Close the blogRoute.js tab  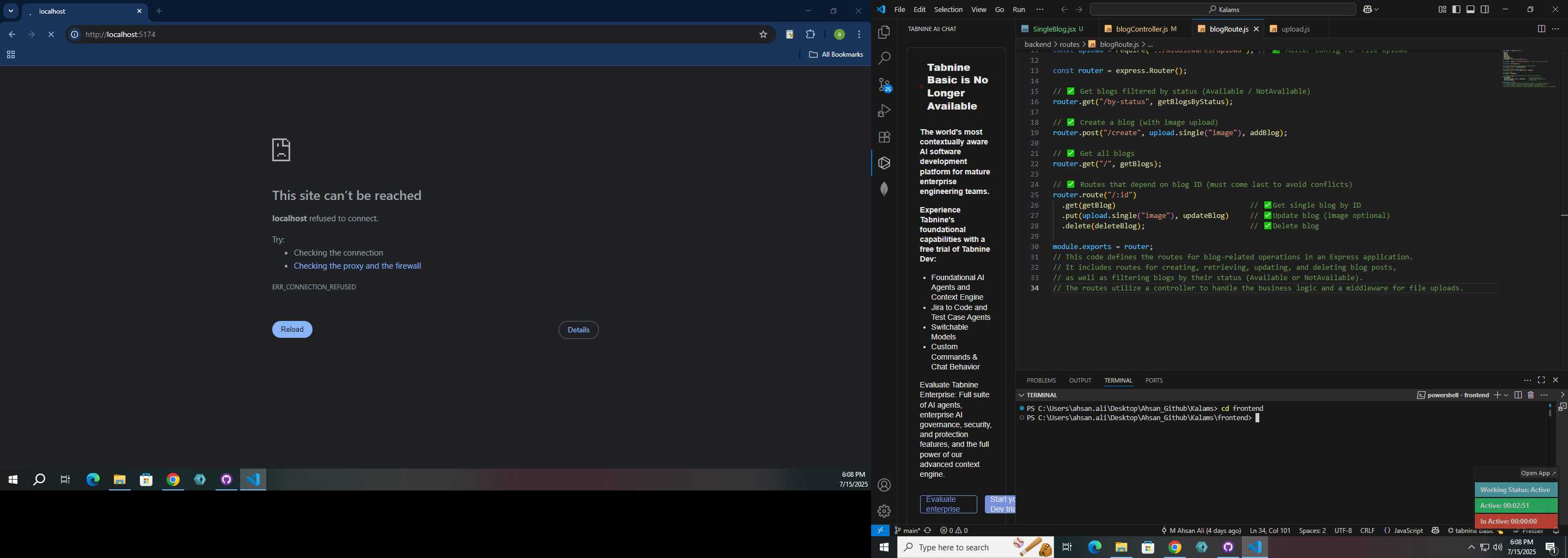point(1257,29)
